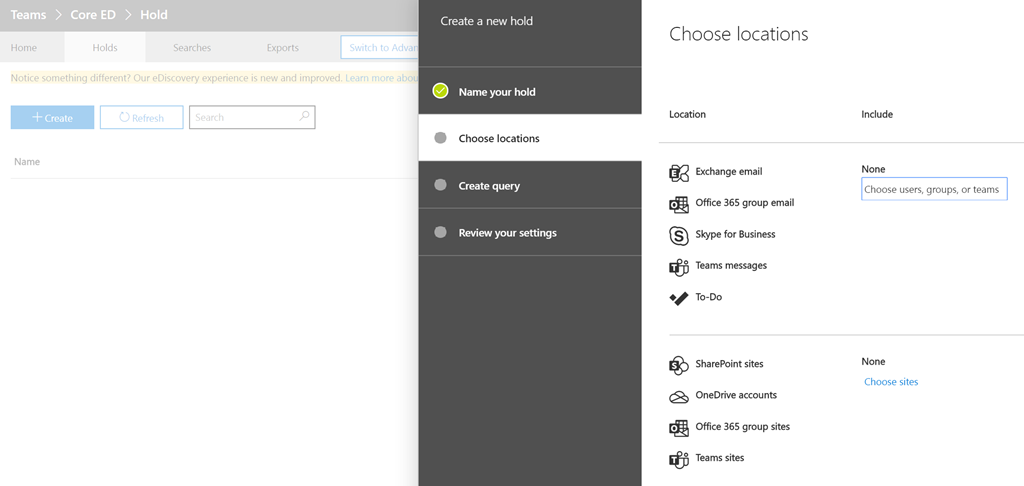Click the Exchange email icon
Image resolution: width=1024 pixels, height=486 pixels.
[679, 173]
